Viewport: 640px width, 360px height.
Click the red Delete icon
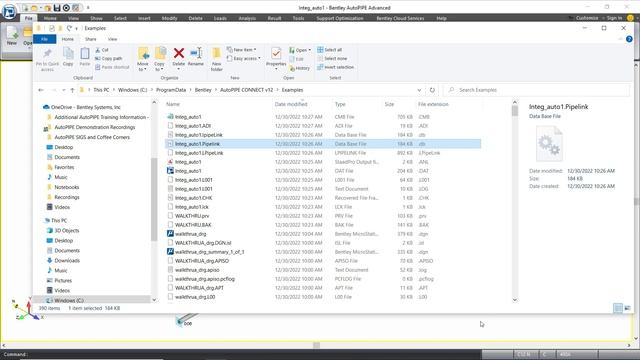coord(178,53)
